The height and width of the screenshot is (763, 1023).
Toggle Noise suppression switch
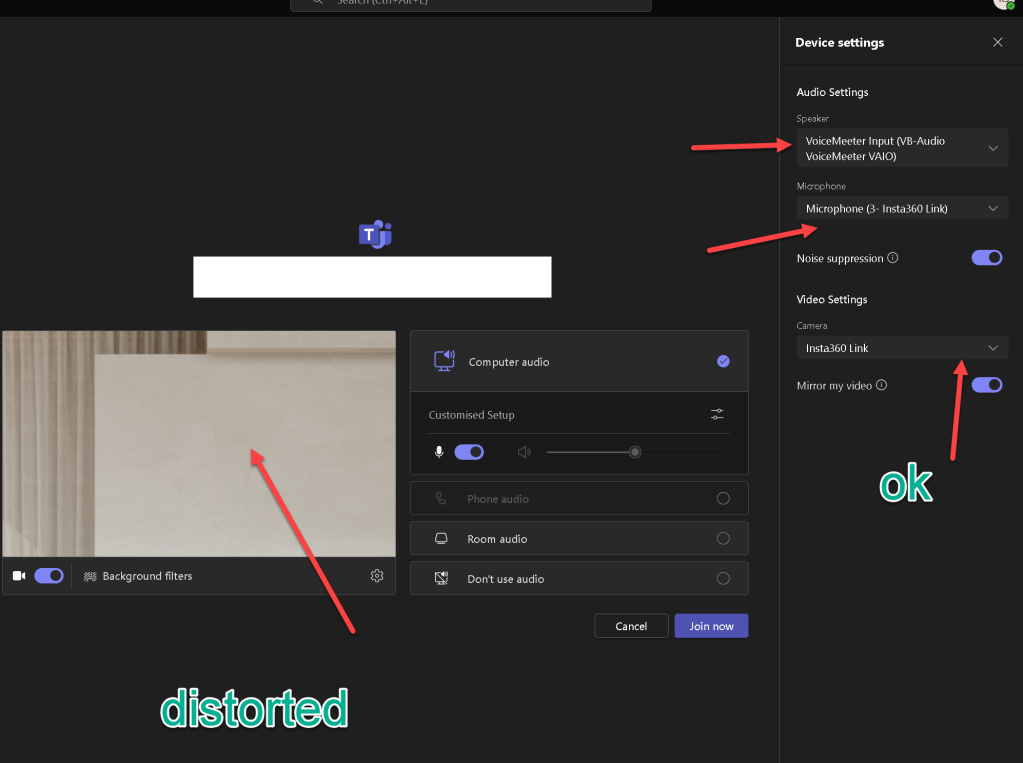pos(986,258)
